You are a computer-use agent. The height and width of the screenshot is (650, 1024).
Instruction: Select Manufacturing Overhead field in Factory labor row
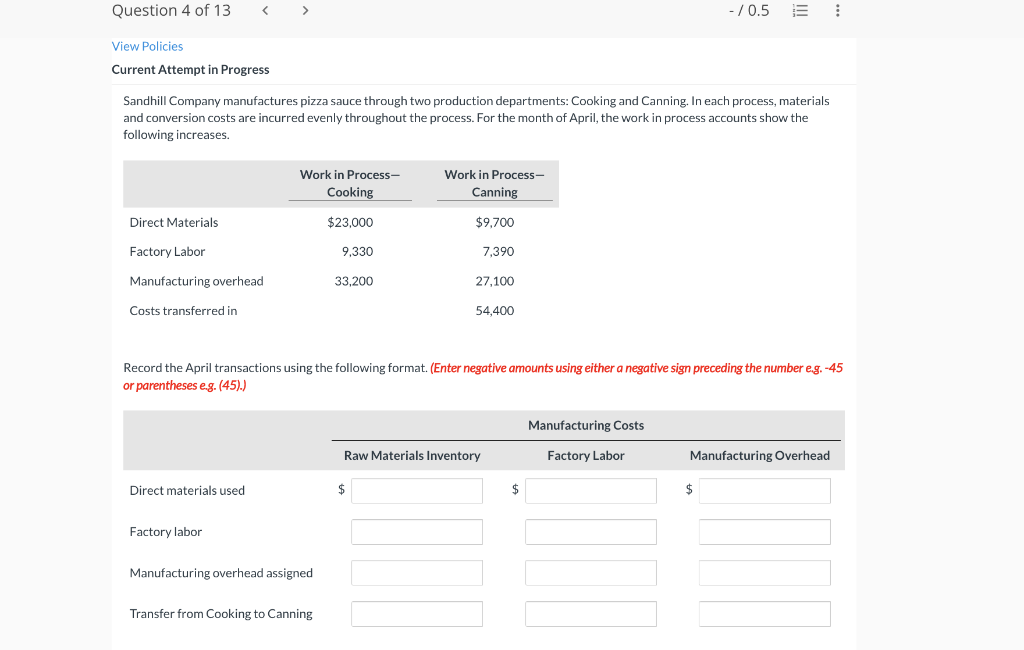765,532
